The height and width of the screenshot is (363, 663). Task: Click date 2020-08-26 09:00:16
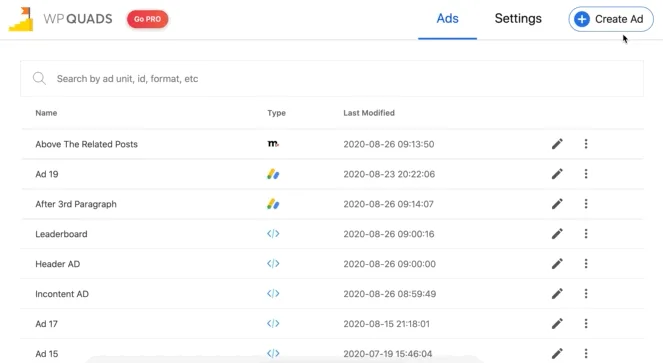[389, 234]
